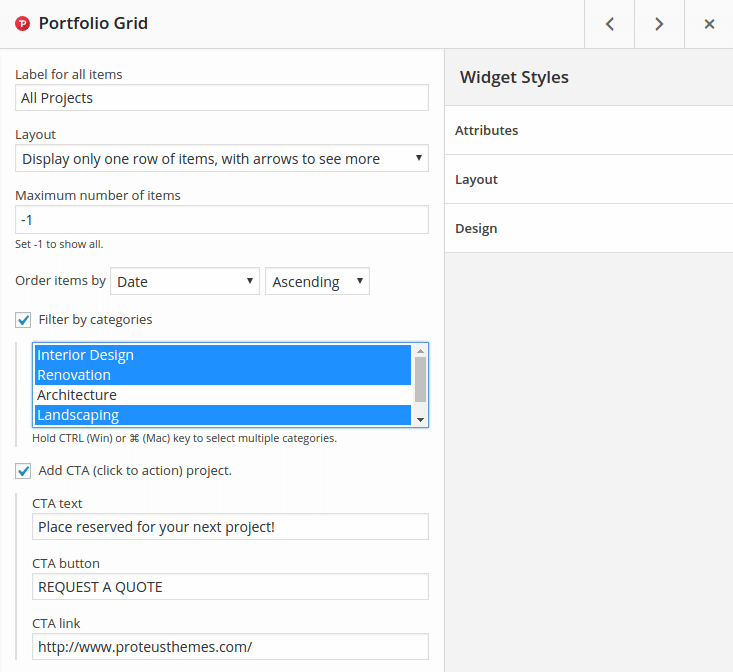733x672 pixels.
Task: Uncheck Add CTA project checkbox
Action: [x=23, y=470]
